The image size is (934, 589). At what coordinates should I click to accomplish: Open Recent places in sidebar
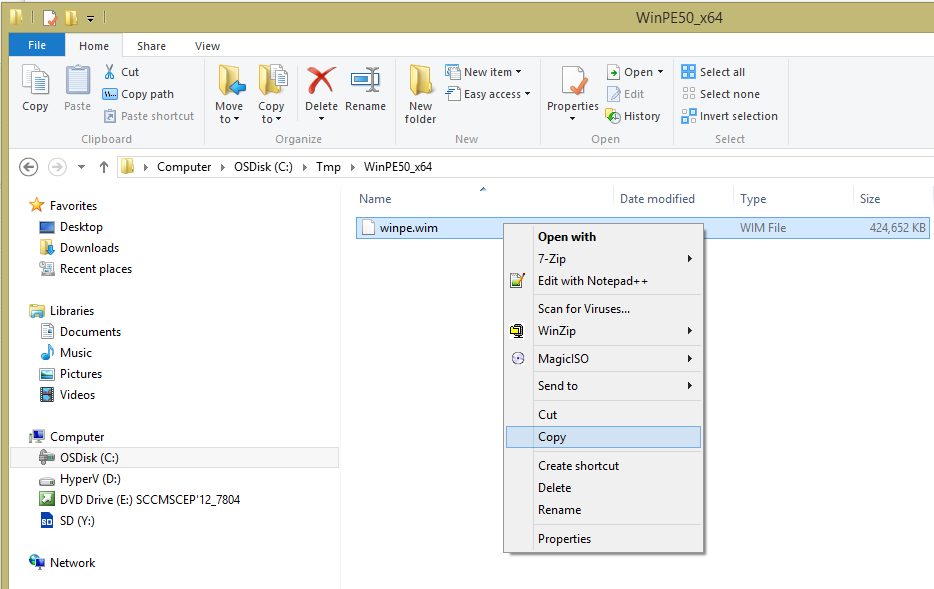pyautogui.click(x=85, y=269)
